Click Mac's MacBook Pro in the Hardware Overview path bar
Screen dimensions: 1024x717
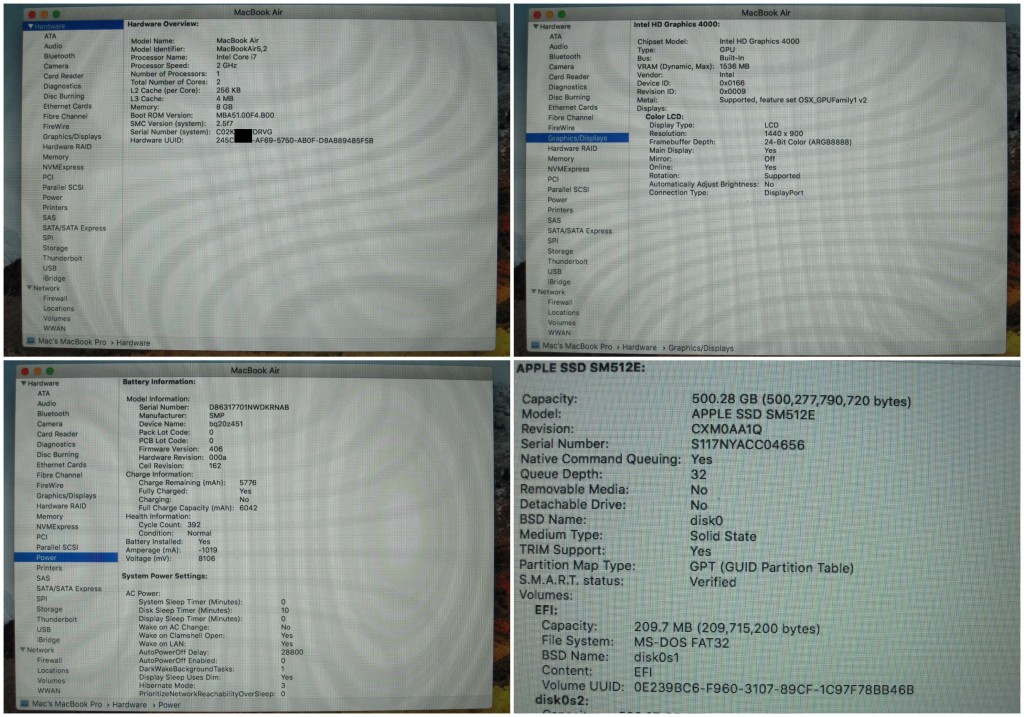(x=72, y=342)
